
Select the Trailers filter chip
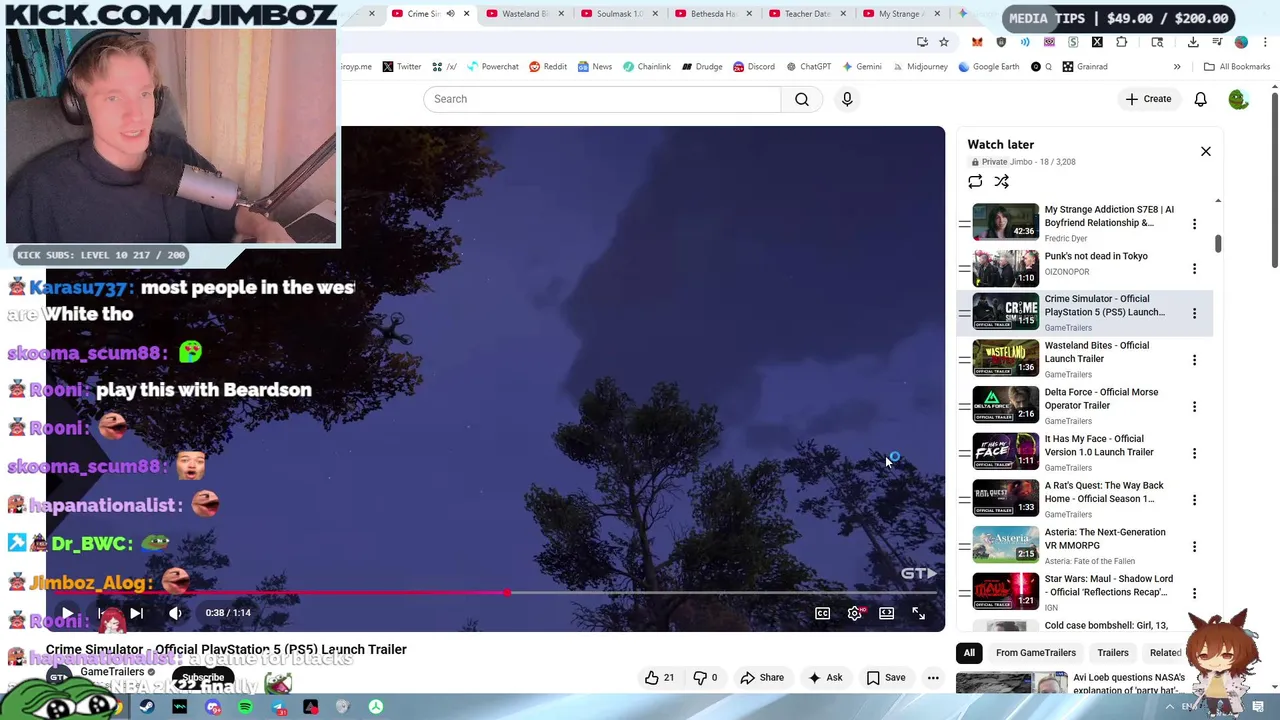coord(1113,653)
